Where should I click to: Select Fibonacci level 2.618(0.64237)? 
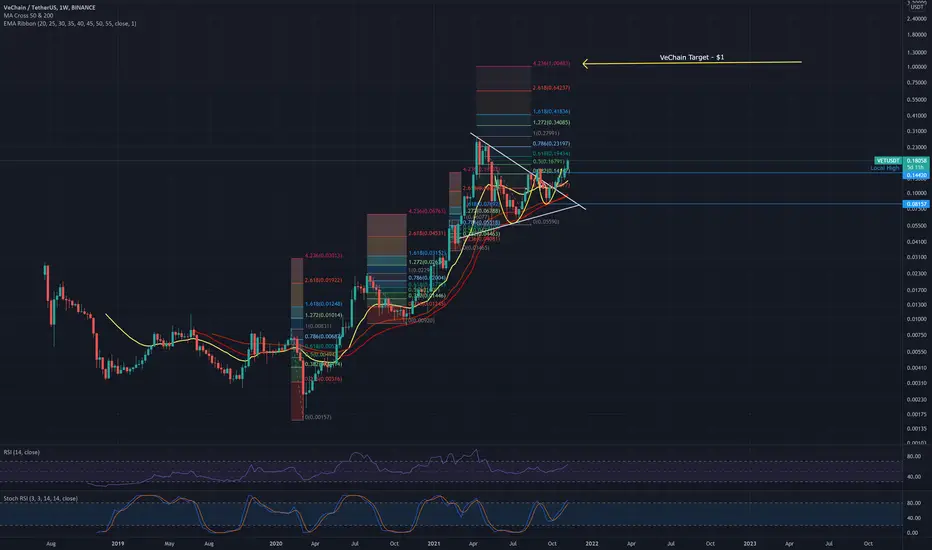551,87
